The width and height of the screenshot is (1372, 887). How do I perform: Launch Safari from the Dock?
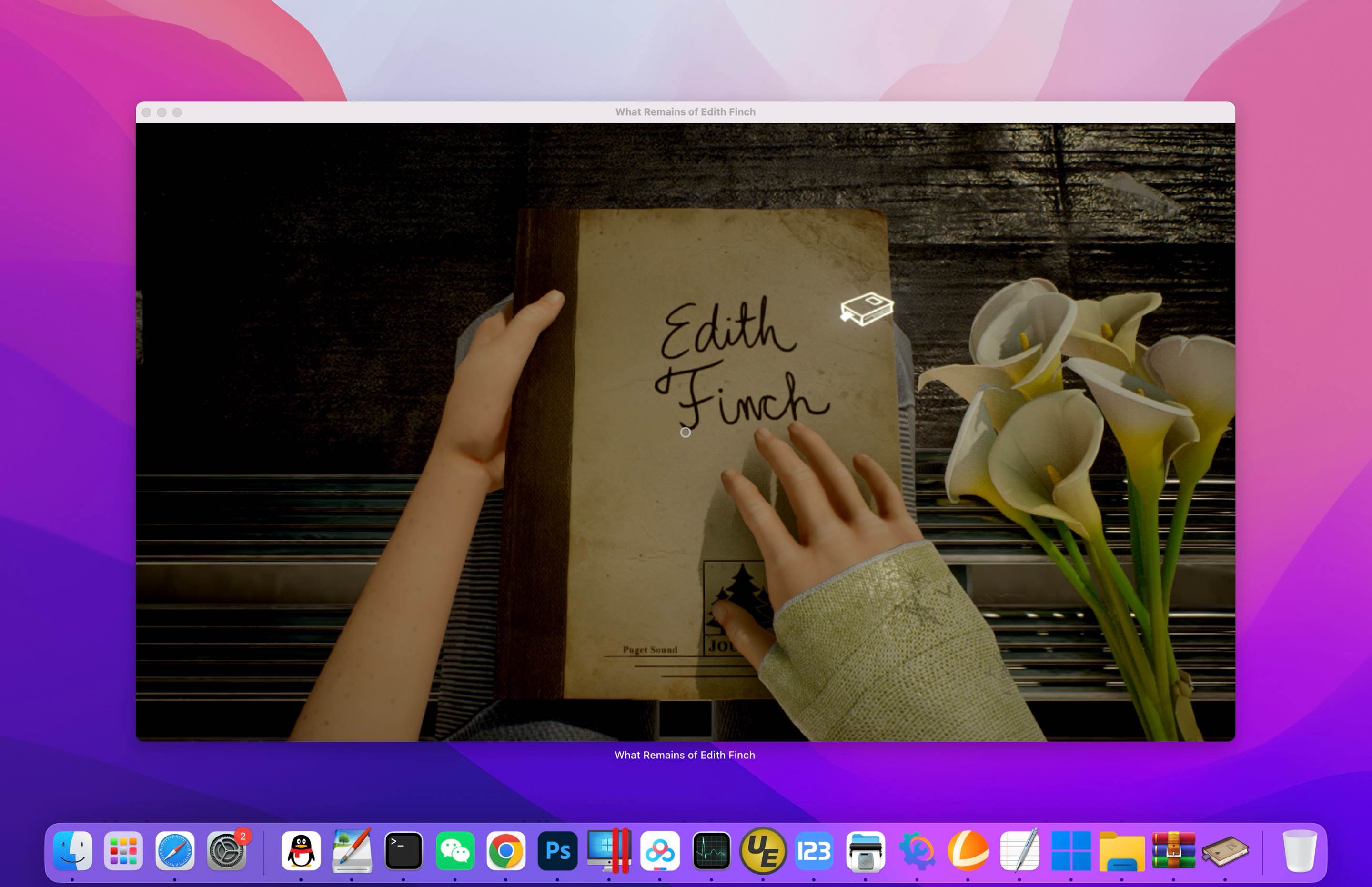coord(174,851)
